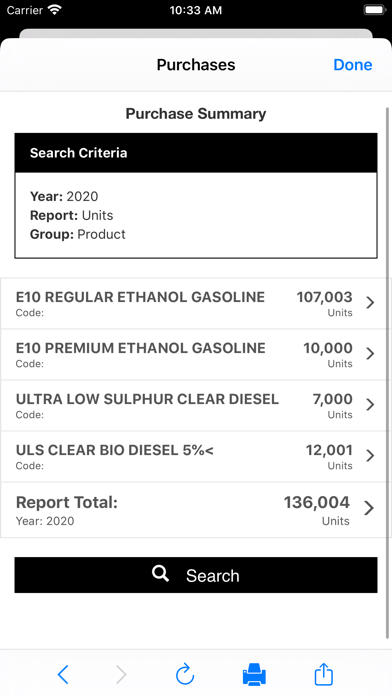Tap Done to close Purchases

pyautogui.click(x=353, y=65)
